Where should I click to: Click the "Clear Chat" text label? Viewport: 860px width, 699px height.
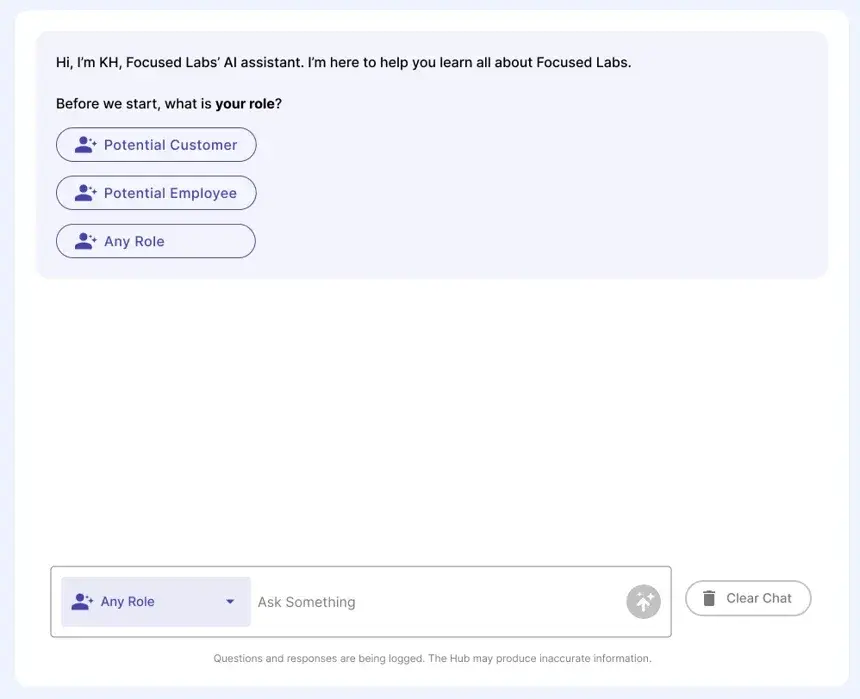point(759,598)
